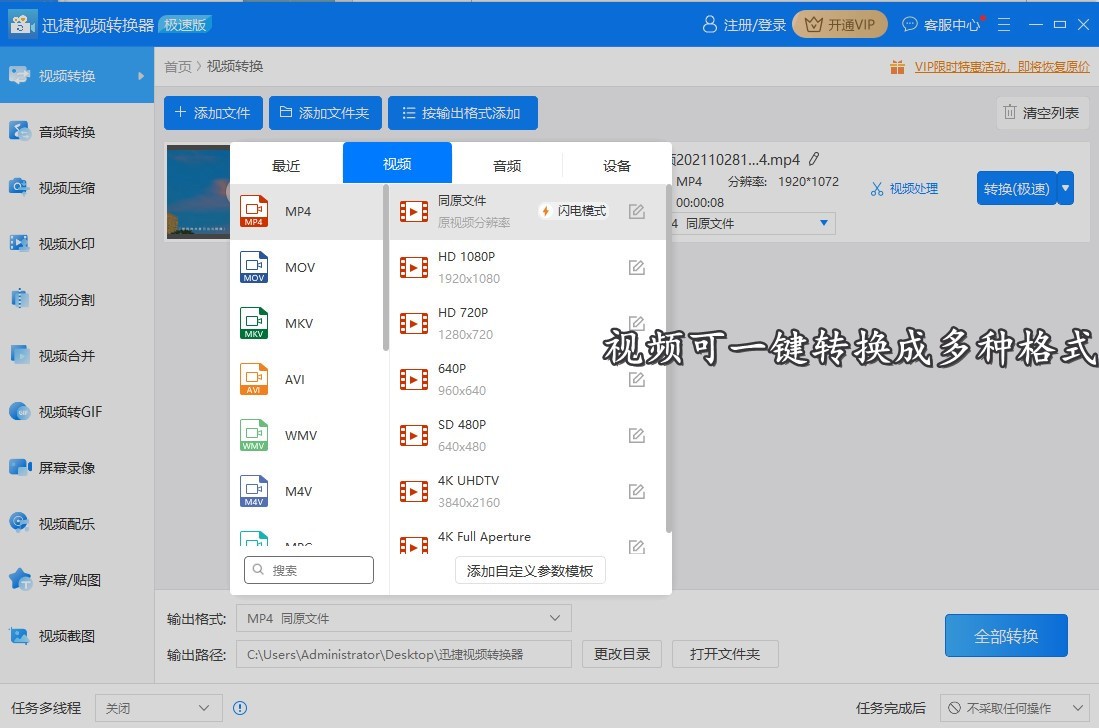Screen dimensions: 1099x728
Task: Switch to the 最近 tab
Action: pyautogui.click(x=286, y=165)
